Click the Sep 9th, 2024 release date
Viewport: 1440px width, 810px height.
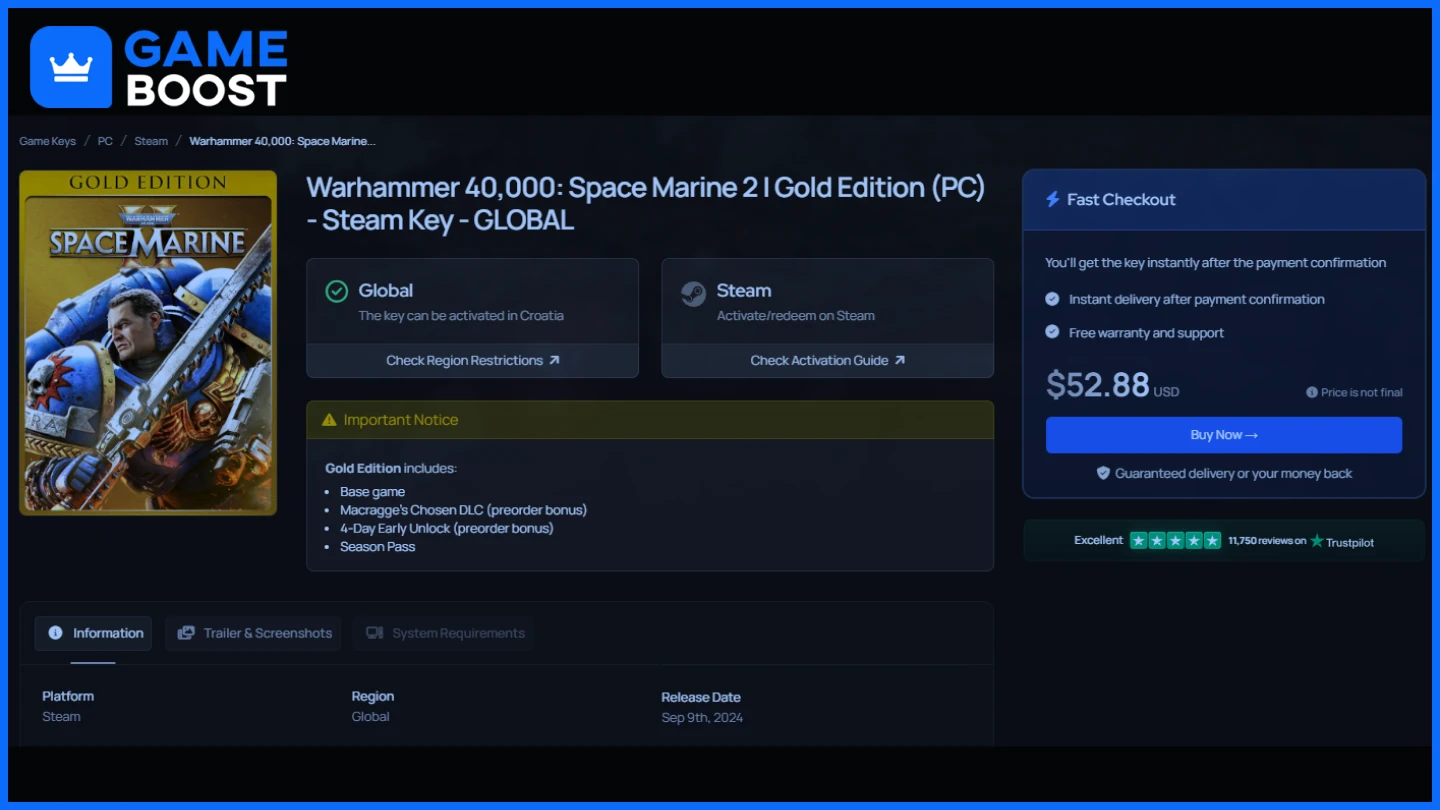pyautogui.click(x=702, y=717)
